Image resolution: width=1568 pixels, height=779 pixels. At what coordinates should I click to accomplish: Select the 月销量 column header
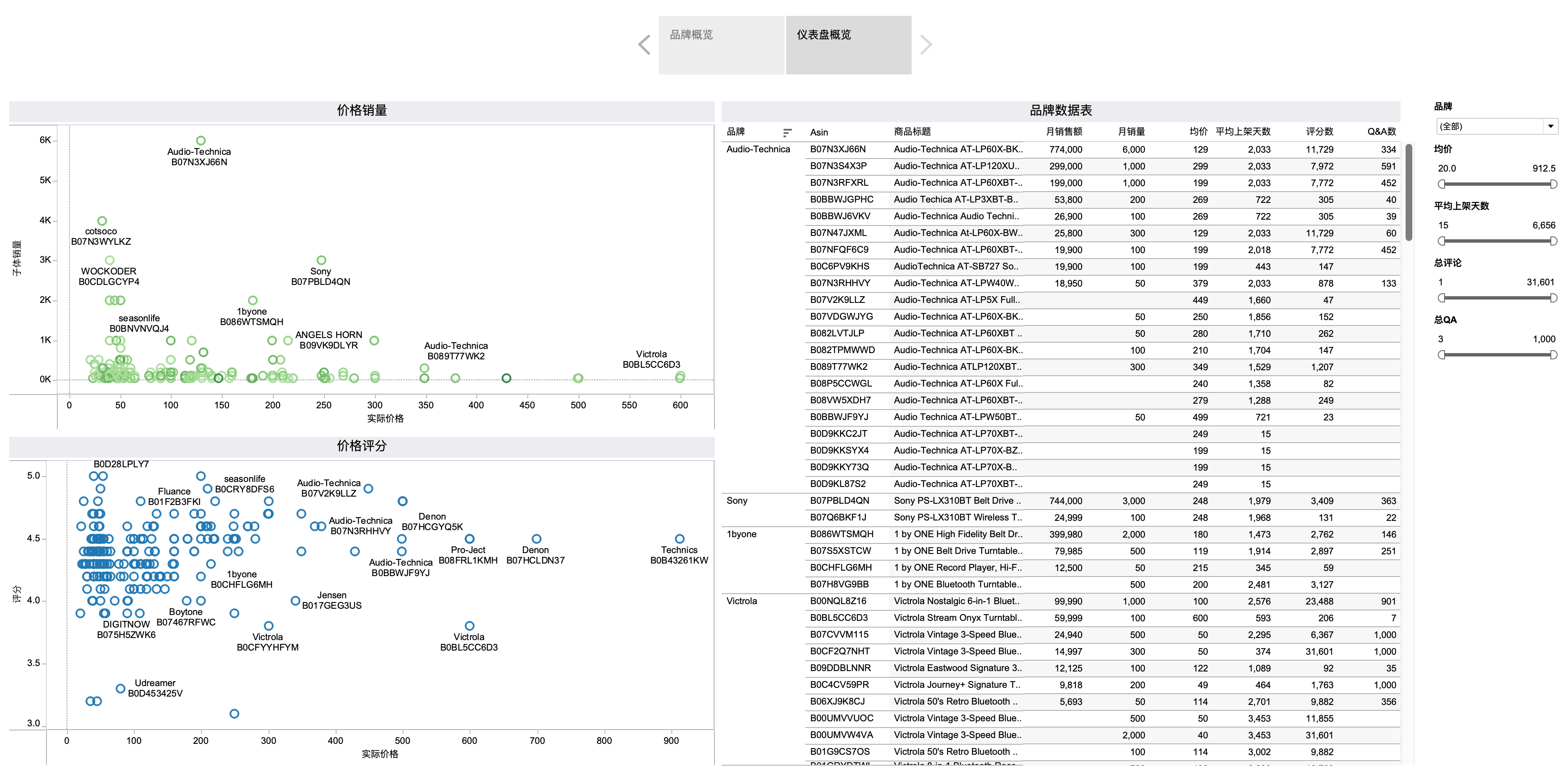click(x=1131, y=132)
